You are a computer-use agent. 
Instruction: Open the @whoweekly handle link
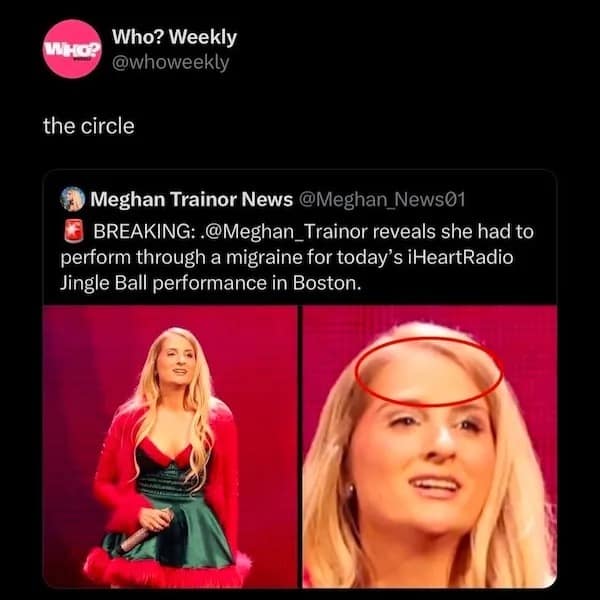pyautogui.click(x=171, y=62)
